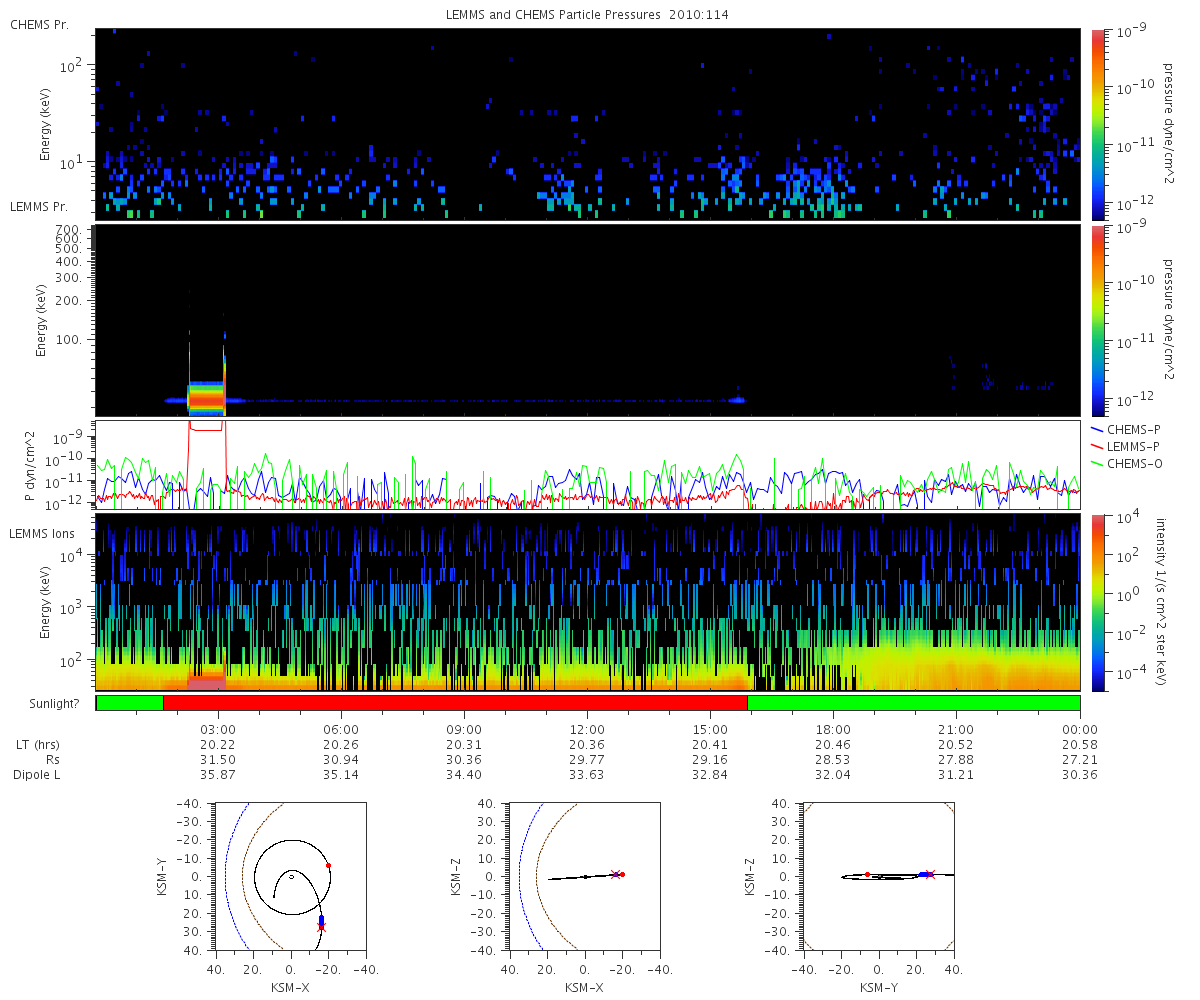Click the first green segment of the Sunlight bar

(130, 703)
